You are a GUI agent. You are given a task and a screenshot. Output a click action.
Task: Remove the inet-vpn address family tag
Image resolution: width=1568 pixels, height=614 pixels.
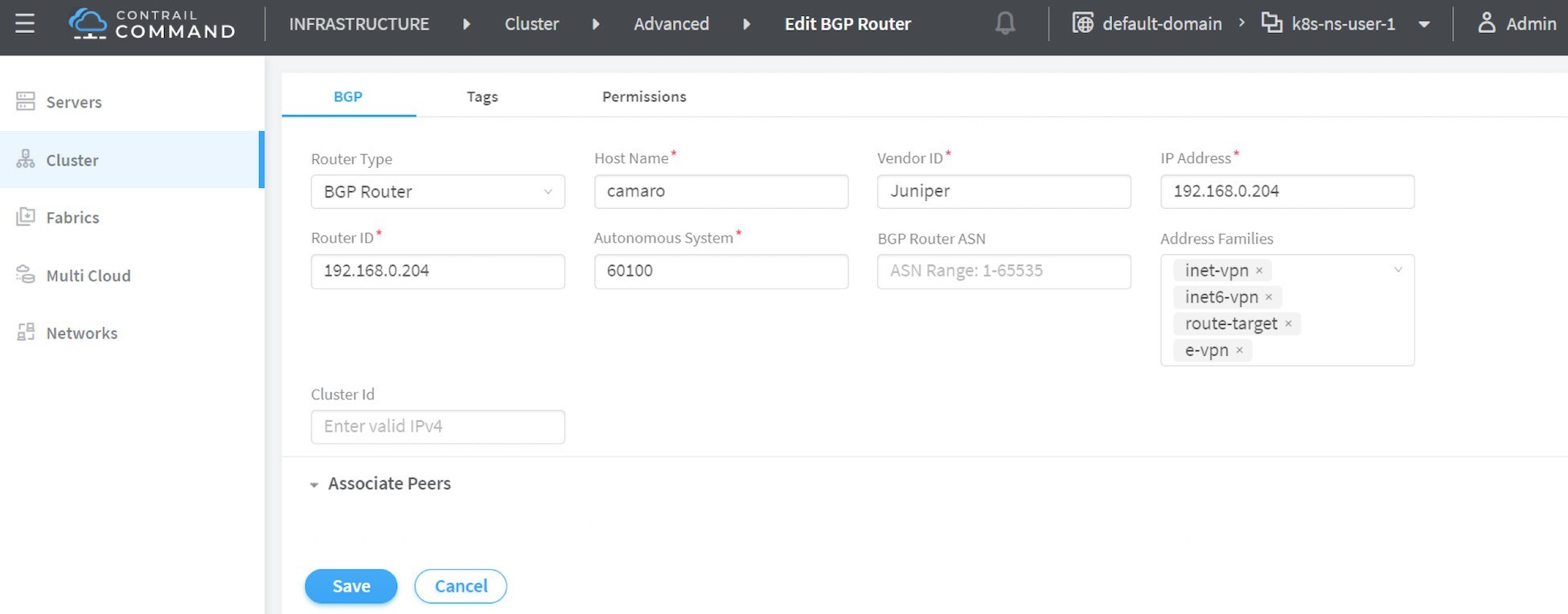point(1259,271)
